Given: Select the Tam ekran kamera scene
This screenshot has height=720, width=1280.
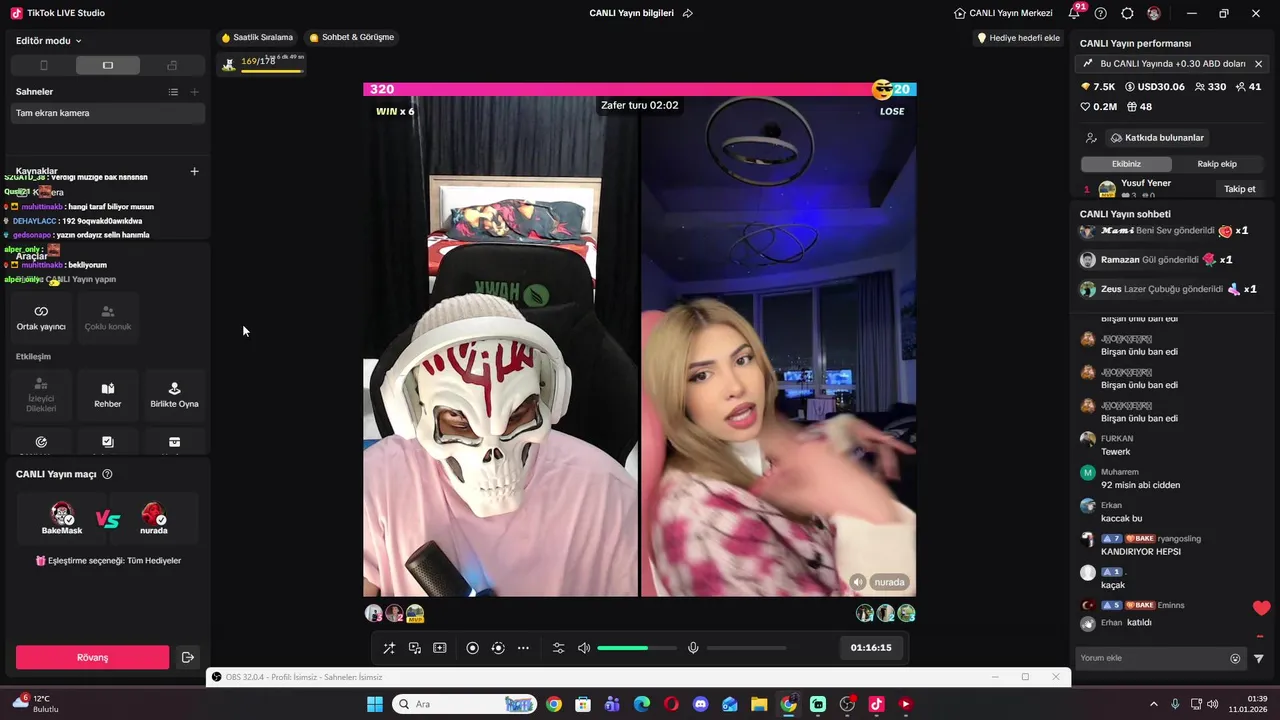Looking at the screenshot, I should click(108, 113).
